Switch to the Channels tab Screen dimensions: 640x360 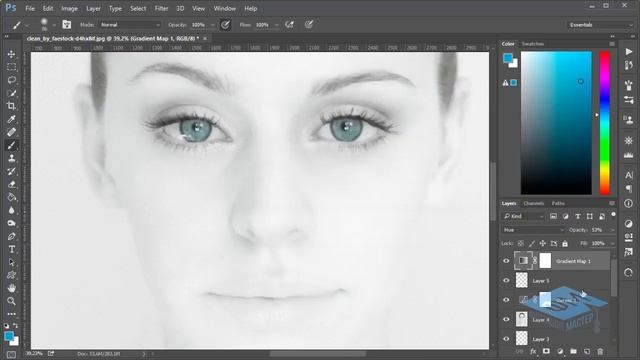(533, 203)
